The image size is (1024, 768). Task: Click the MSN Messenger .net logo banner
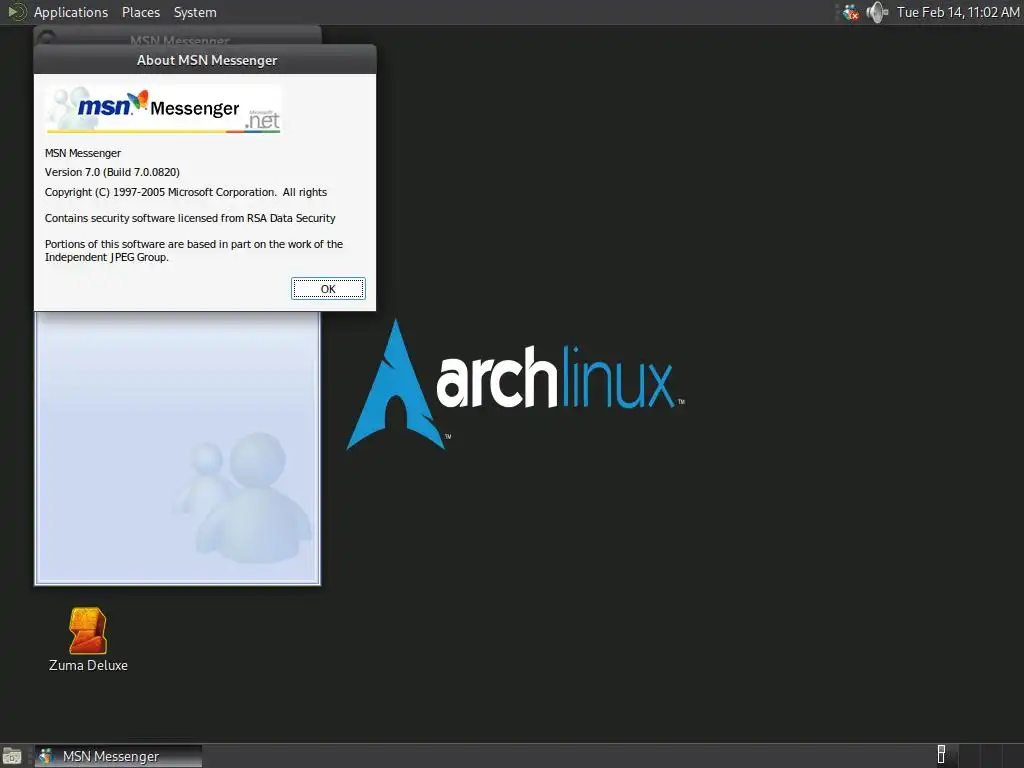pyautogui.click(x=163, y=109)
